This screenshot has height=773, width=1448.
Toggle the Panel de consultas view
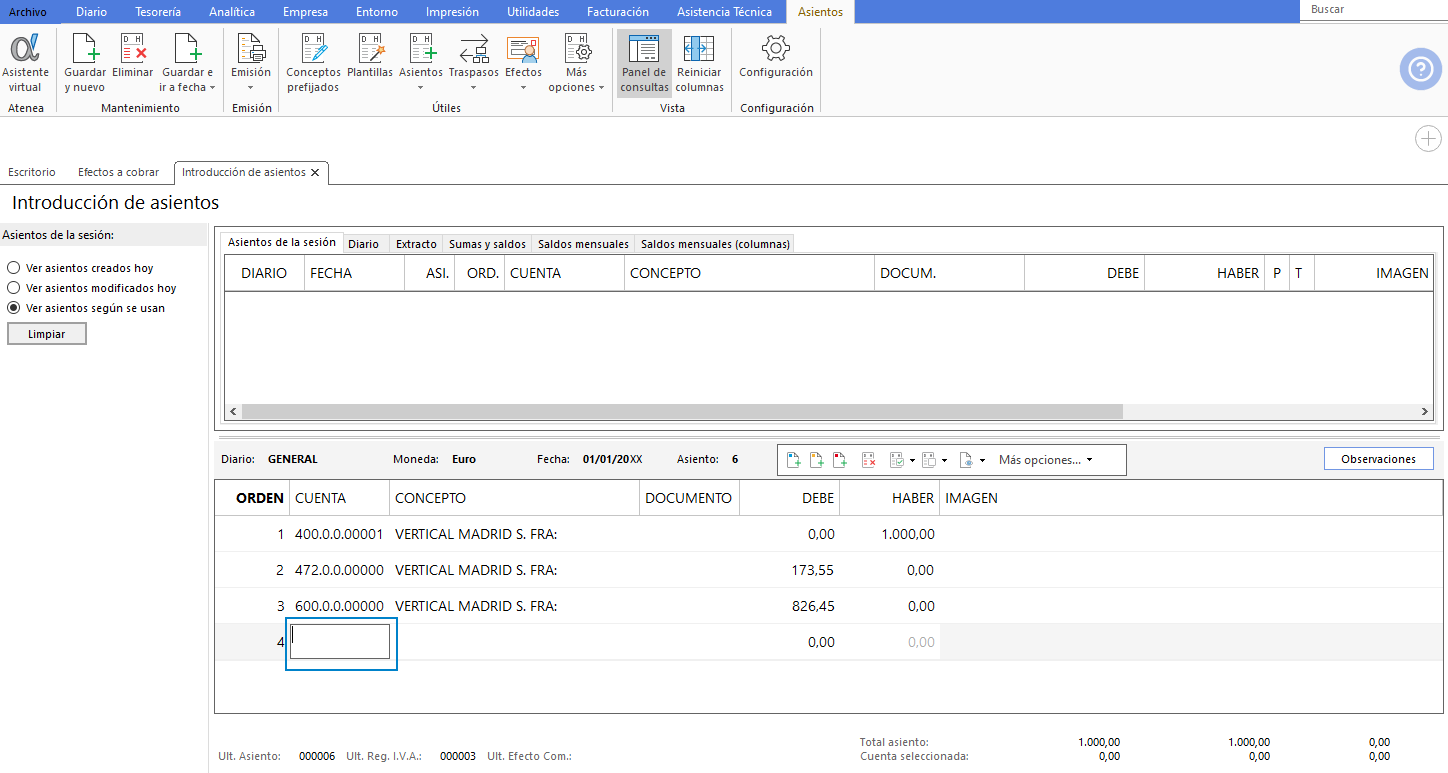point(644,62)
